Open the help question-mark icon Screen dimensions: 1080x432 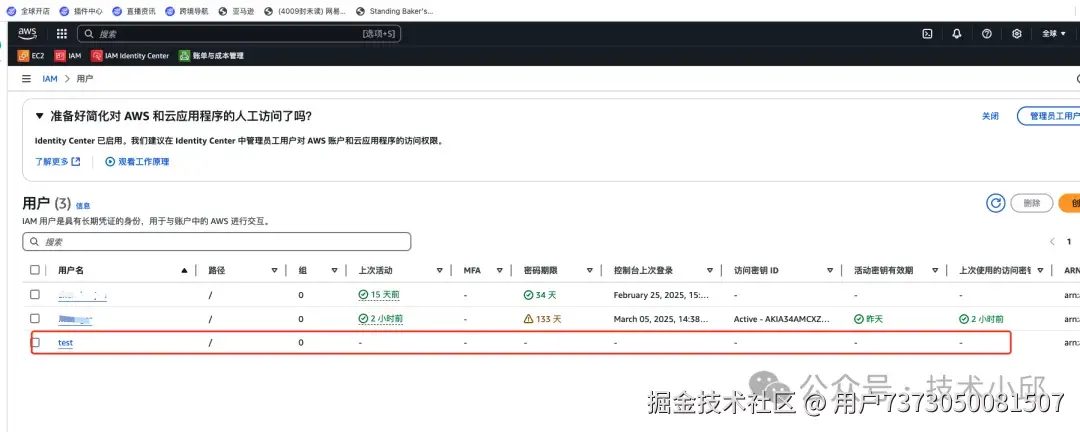[986, 34]
